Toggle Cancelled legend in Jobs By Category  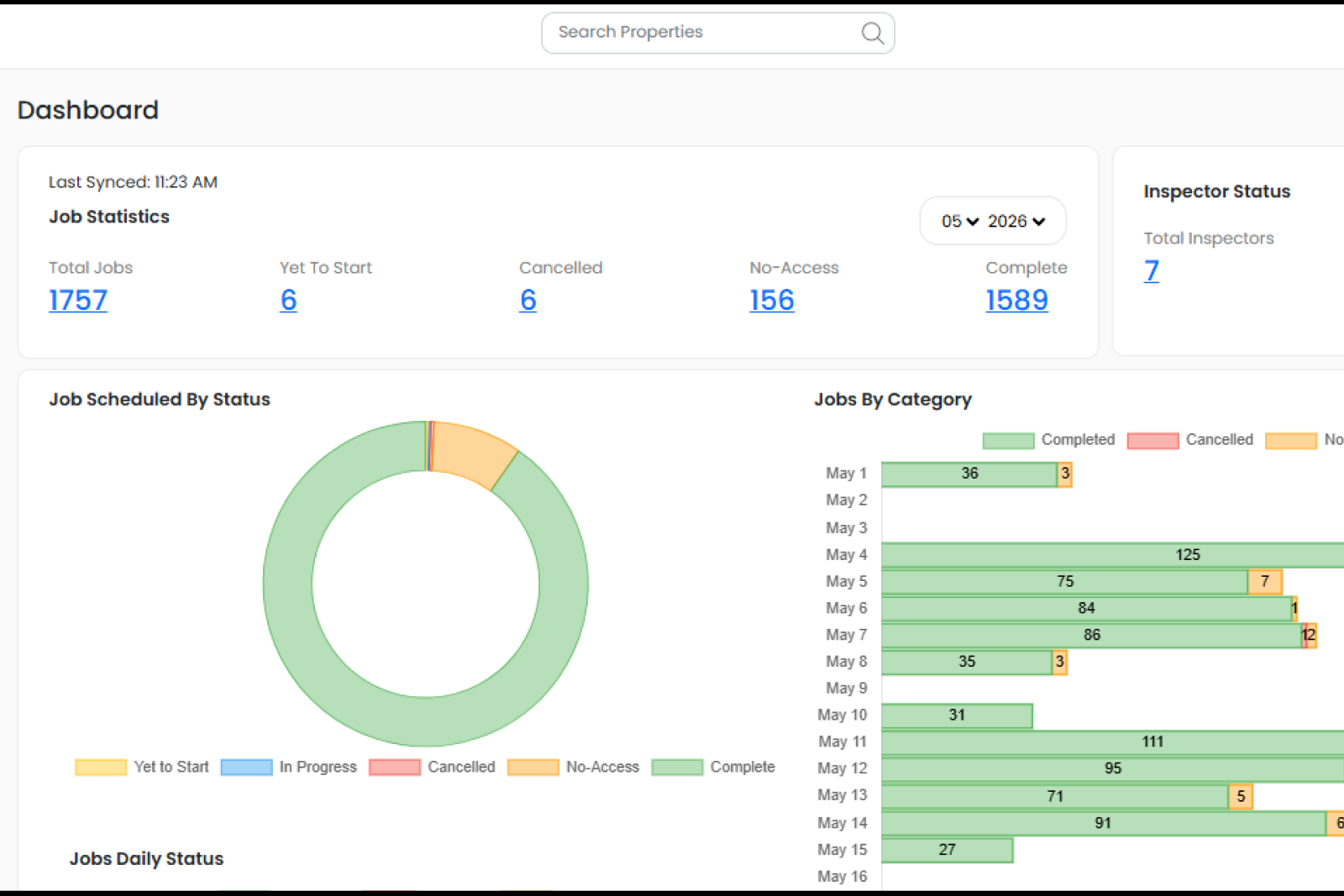[x=1190, y=440]
